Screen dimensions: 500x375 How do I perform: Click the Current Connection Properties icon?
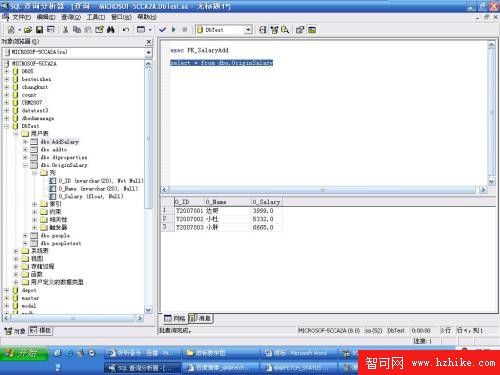click(x=300, y=30)
